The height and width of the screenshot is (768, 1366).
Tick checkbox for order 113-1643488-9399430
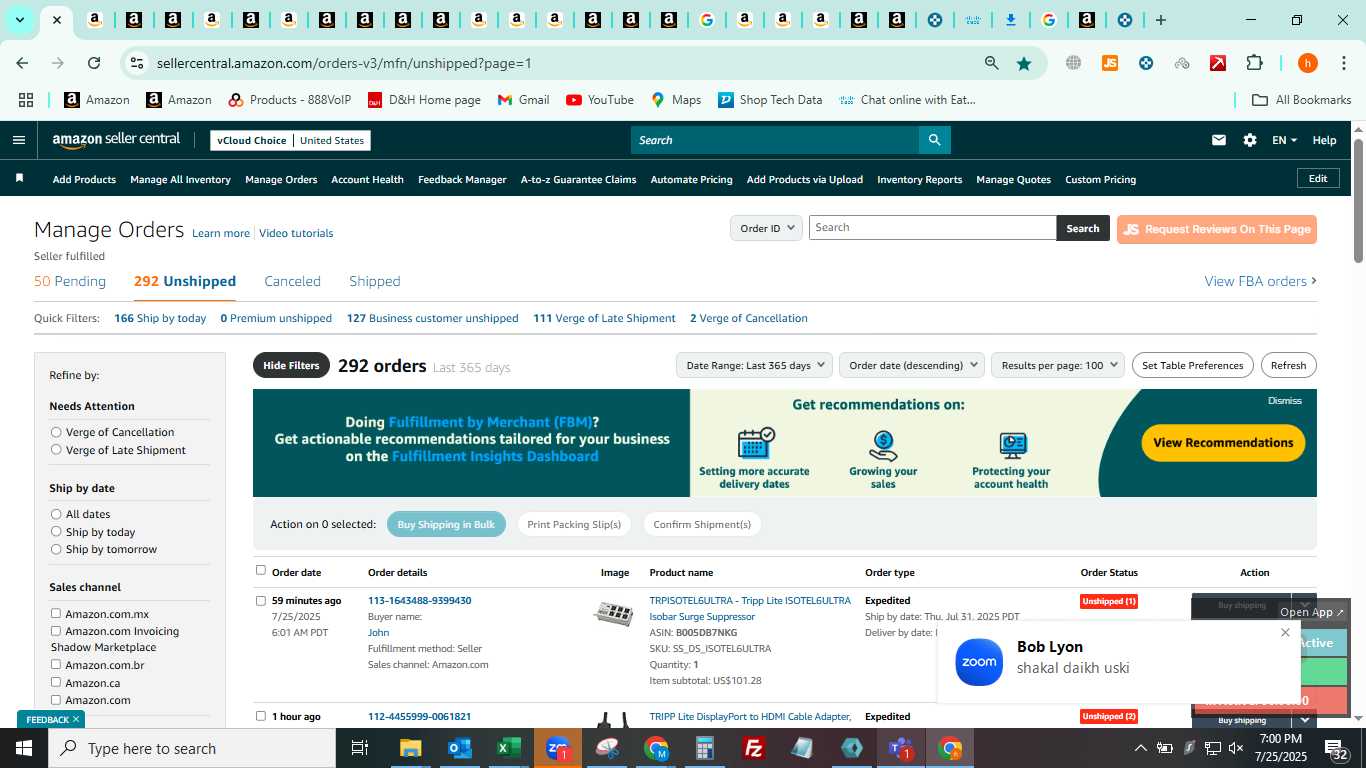click(261, 601)
